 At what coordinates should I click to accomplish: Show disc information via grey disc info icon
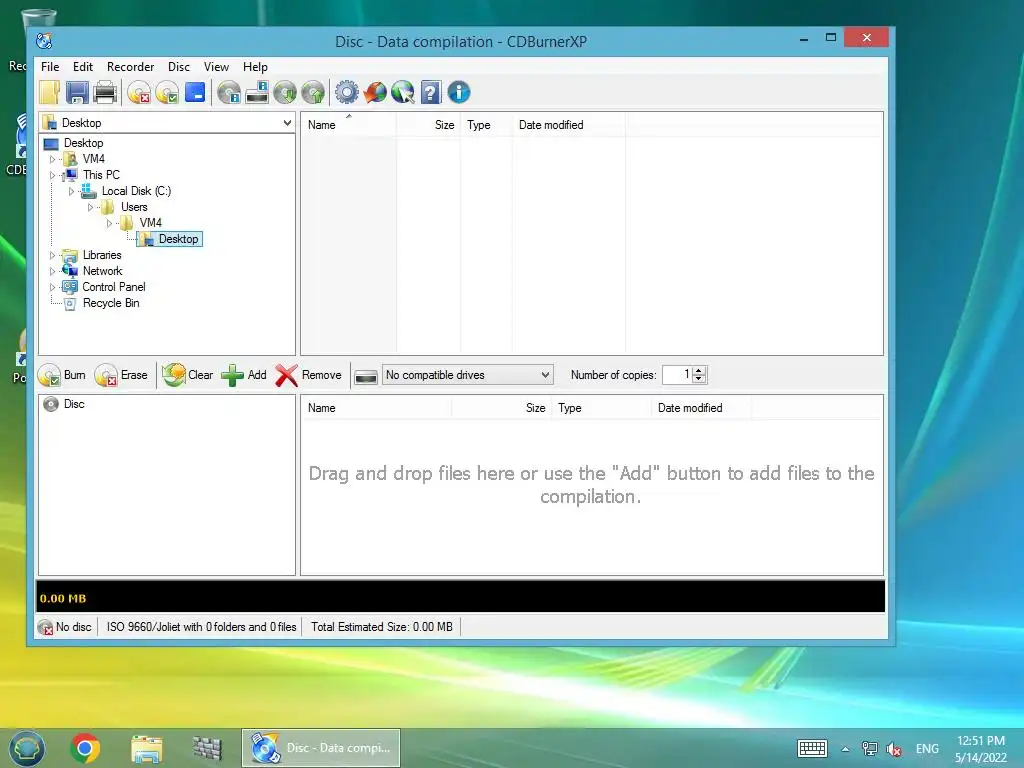(x=229, y=93)
